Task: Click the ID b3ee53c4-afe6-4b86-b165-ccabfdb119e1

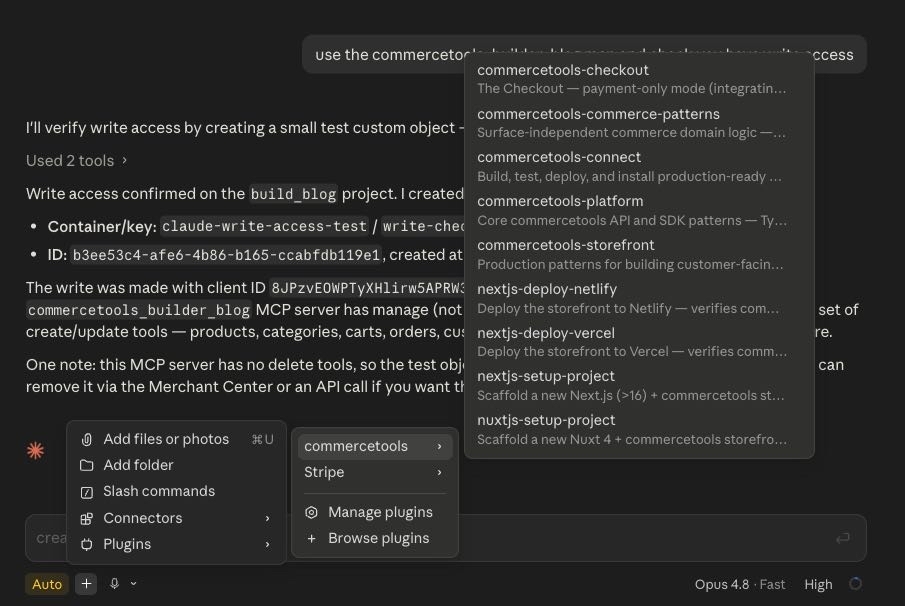Action: click(x=226, y=255)
